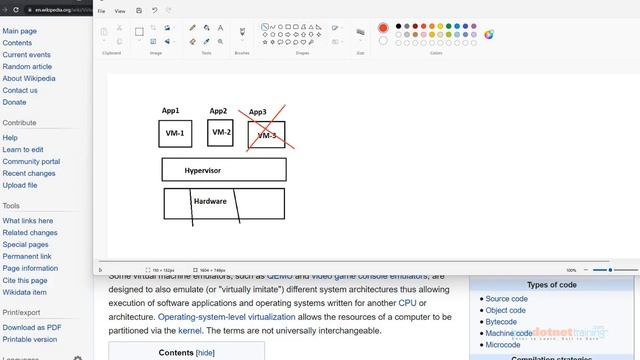Pick the green color swatch
640x360 pixels.
coord(449,26)
